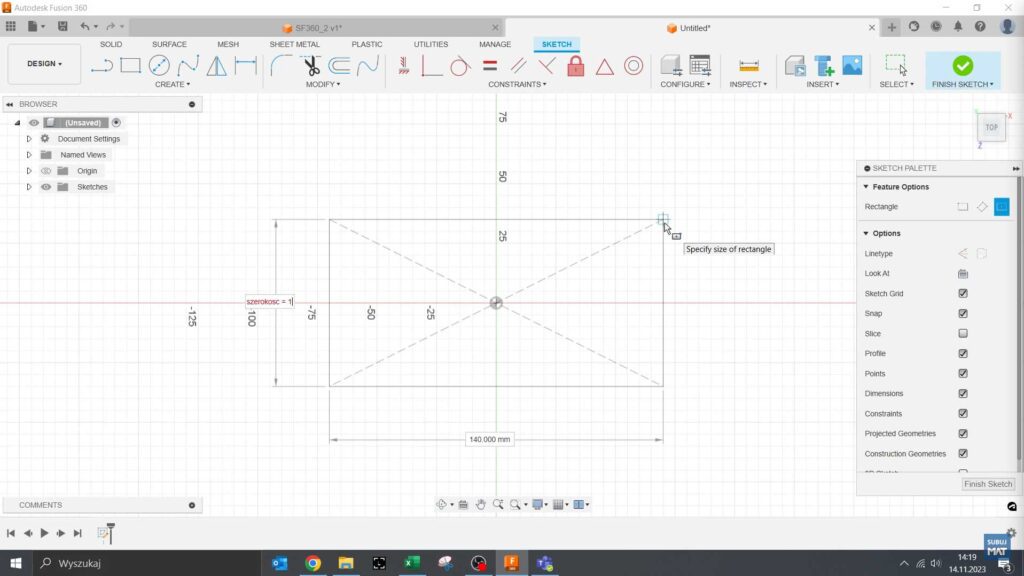Disable the Sketch Grid checkbox
Image resolution: width=1024 pixels, height=576 pixels.
tap(963, 293)
